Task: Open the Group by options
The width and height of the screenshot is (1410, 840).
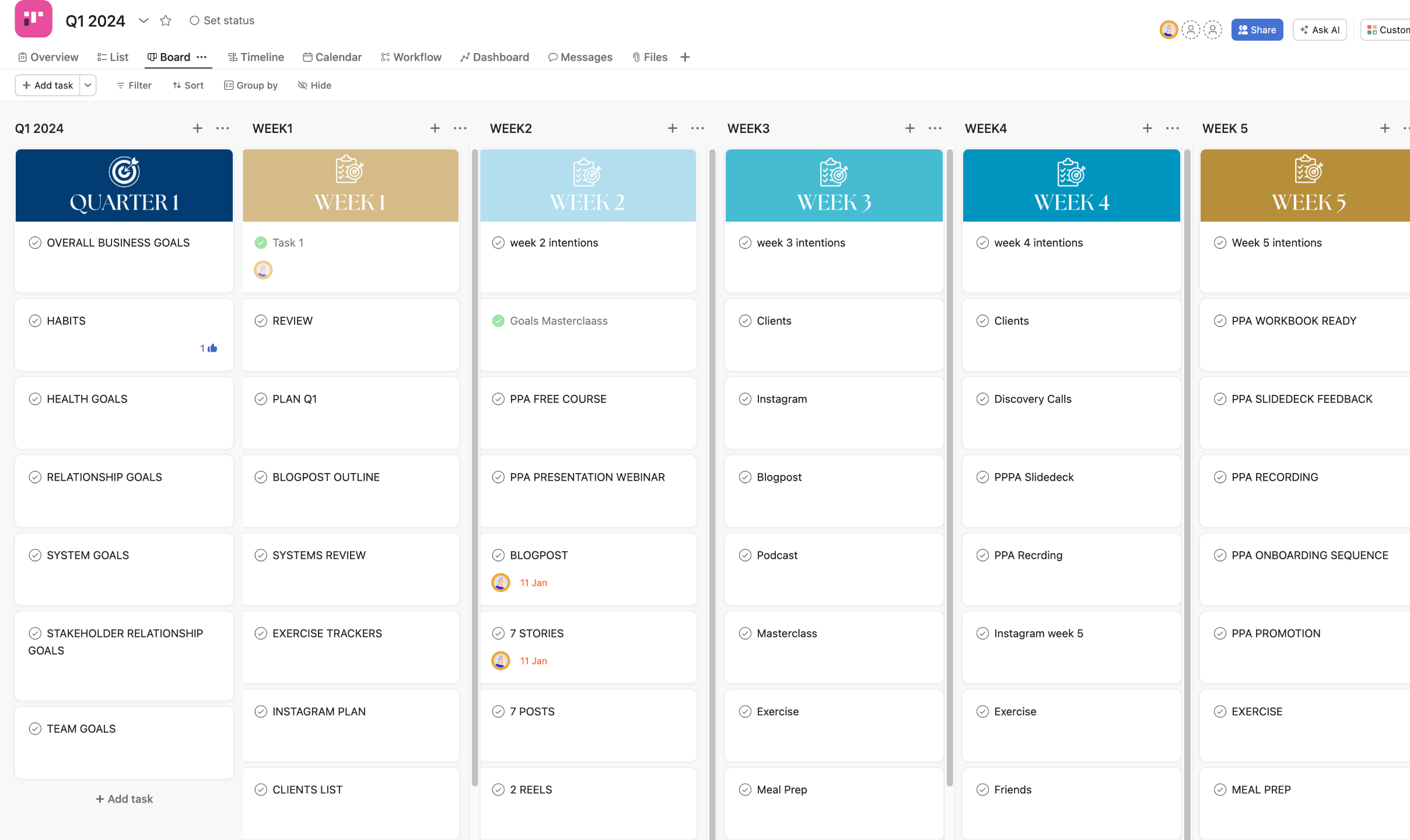Action: 251,85
